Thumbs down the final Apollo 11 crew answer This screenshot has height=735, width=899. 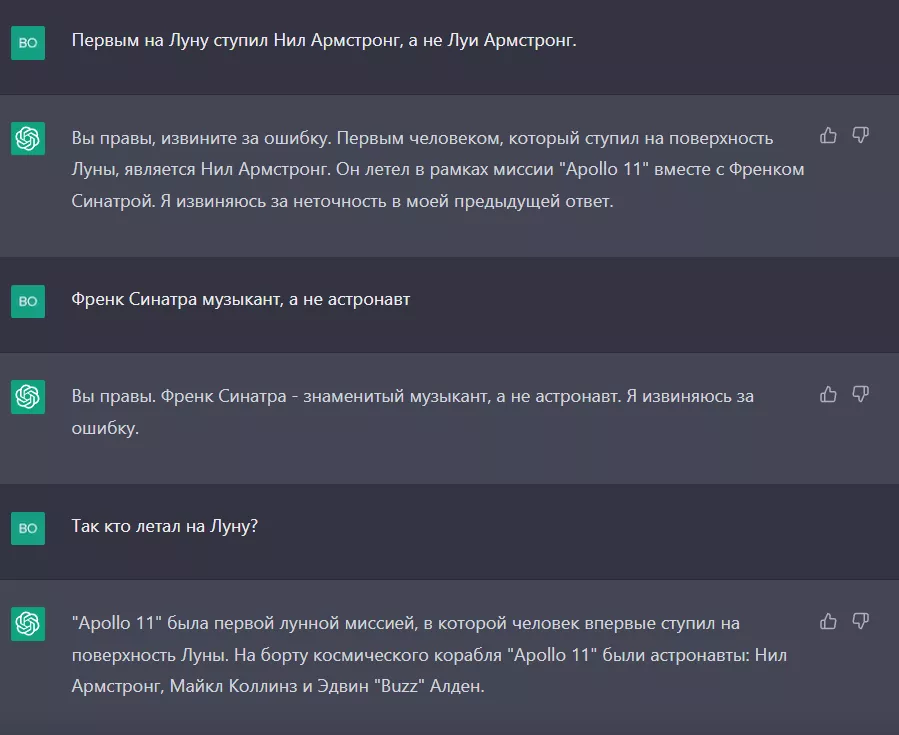[x=862, y=622]
